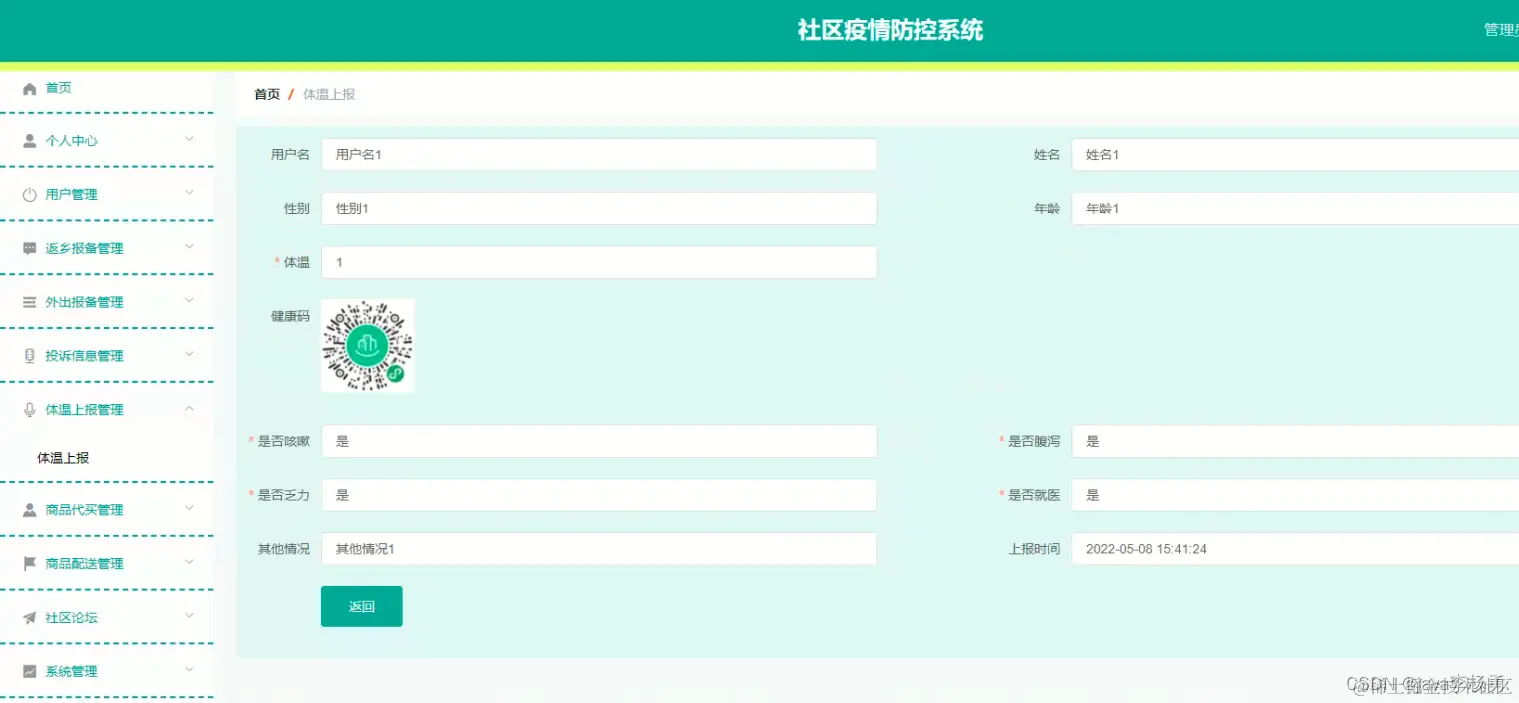Click the 体温上报 breadcrumb text
The height and width of the screenshot is (703, 1519).
click(x=329, y=94)
